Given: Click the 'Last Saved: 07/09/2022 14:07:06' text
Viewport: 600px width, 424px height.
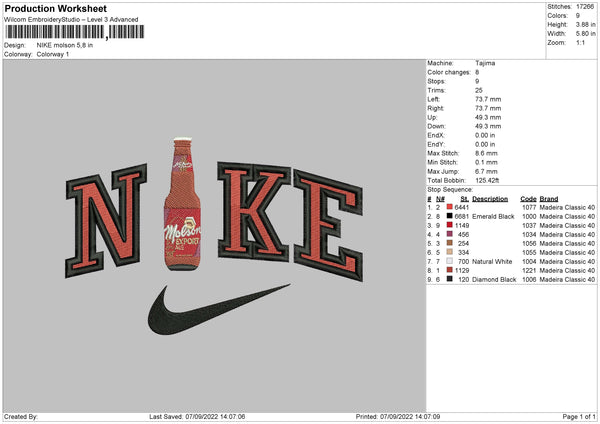Looking at the screenshot, I should point(197,417).
